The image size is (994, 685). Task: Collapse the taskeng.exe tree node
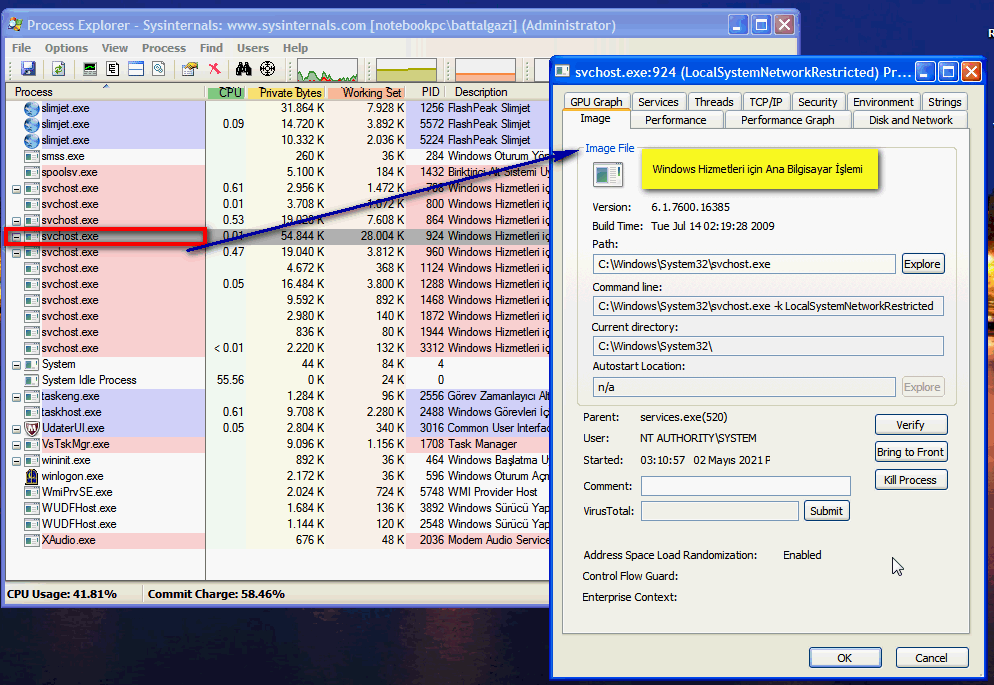(x=16, y=397)
